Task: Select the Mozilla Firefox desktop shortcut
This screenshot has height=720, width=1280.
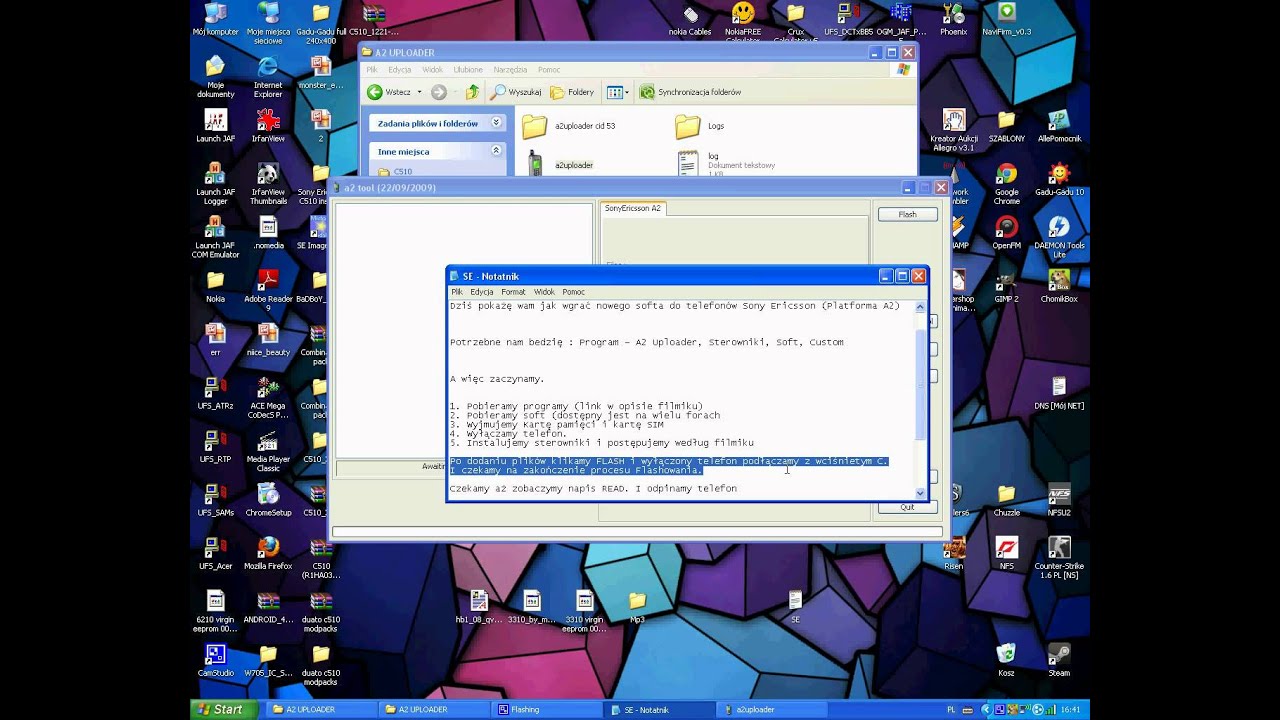Action: point(268,553)
